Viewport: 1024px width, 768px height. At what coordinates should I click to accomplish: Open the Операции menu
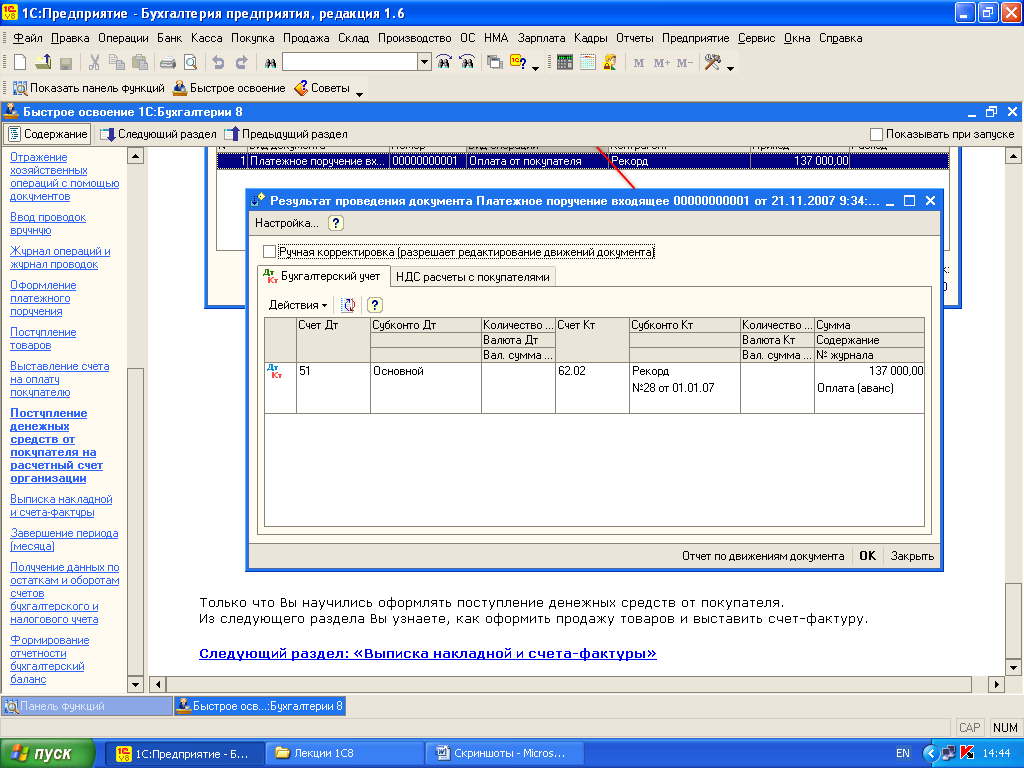123,38
